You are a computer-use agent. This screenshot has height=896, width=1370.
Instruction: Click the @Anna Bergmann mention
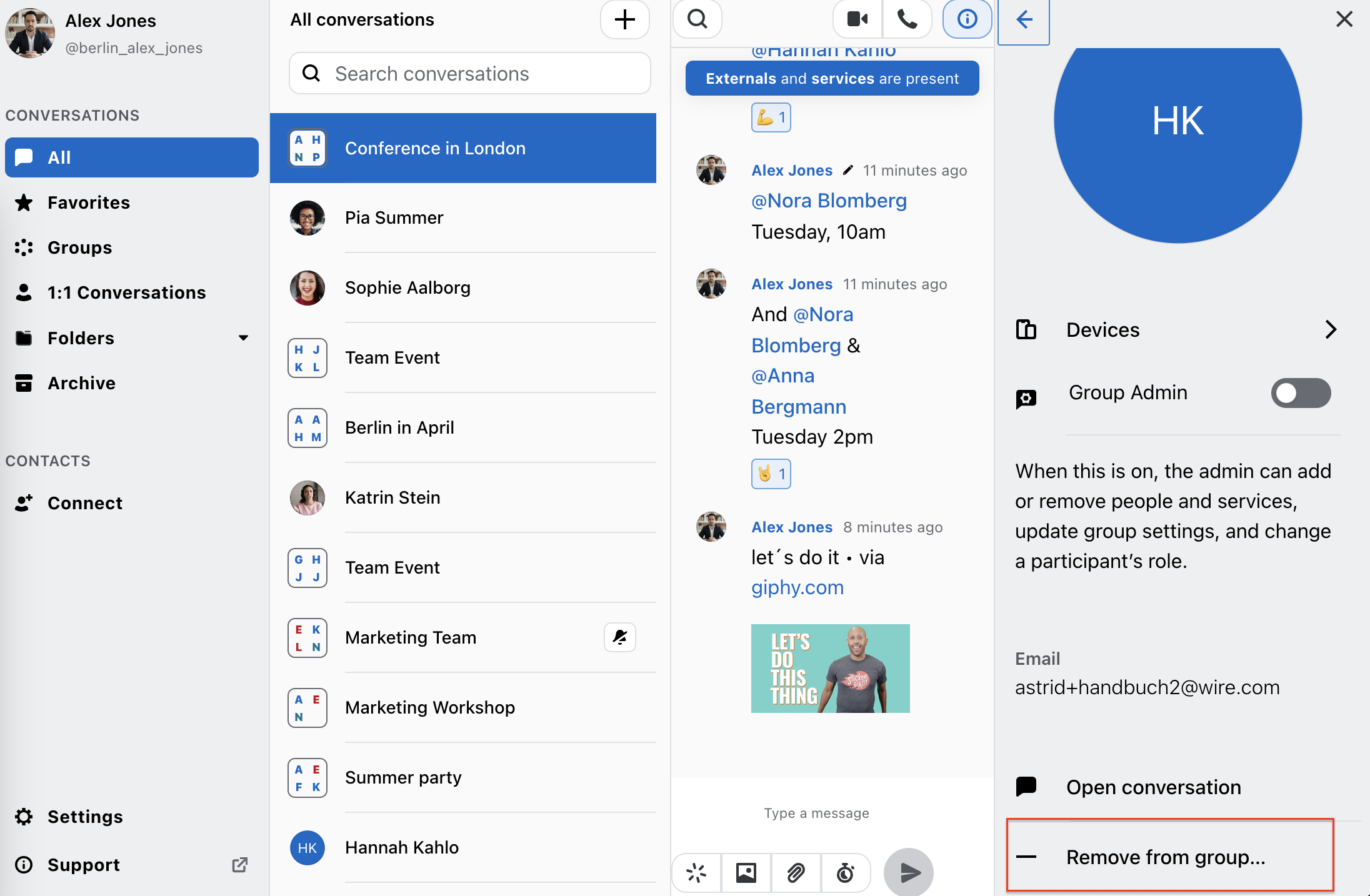click(799, 391)
